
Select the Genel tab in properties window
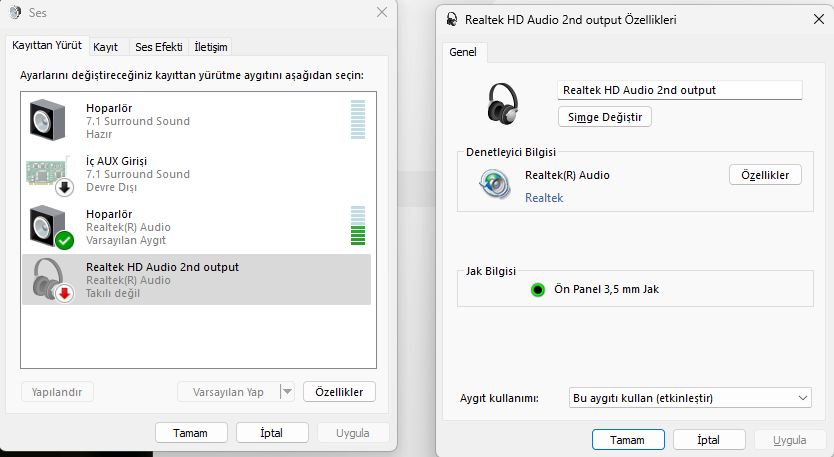point(463,52)
